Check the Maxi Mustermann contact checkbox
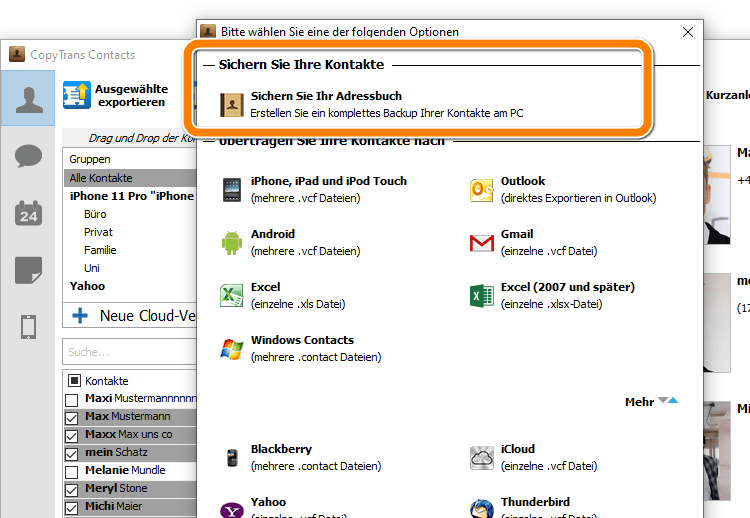 [x=72, y=400]
